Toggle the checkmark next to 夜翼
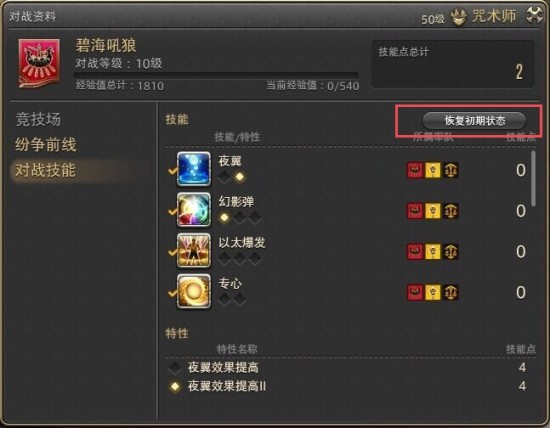550x428 pixels. pyautogui.click(x=172, y=171)
